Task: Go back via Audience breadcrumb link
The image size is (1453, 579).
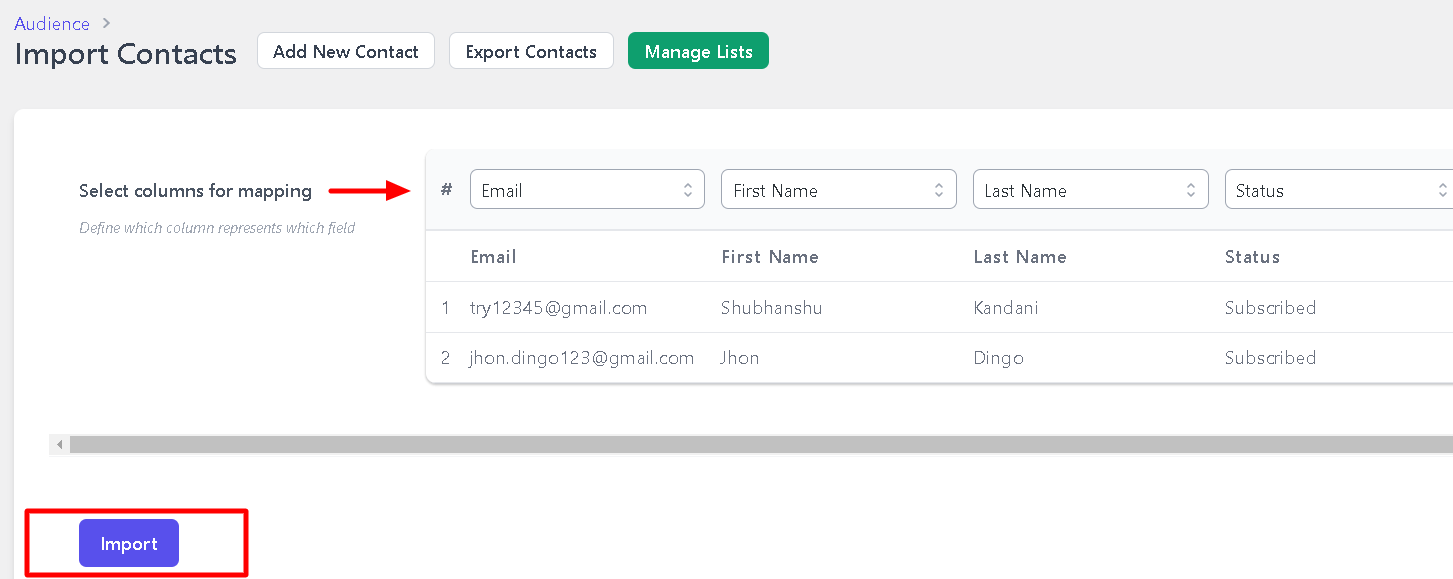Action: tap(52, 23)
